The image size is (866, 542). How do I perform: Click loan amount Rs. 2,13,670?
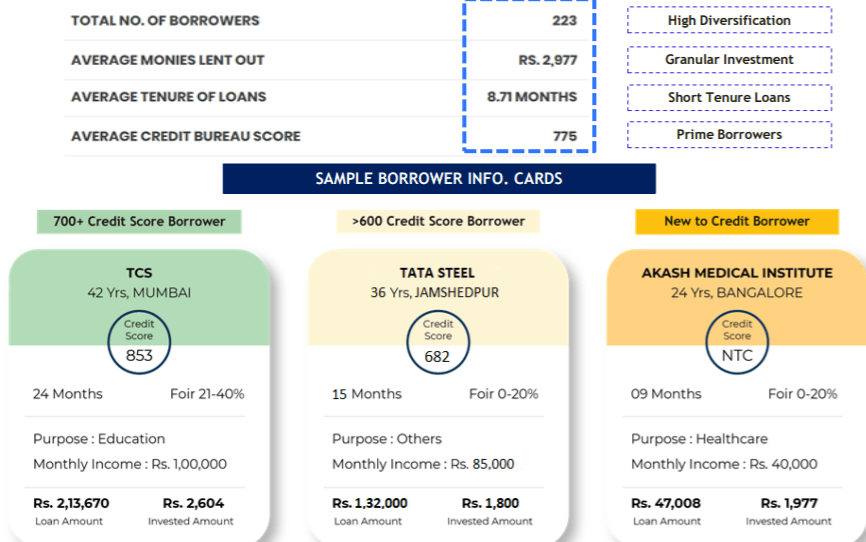click(71, 503)
